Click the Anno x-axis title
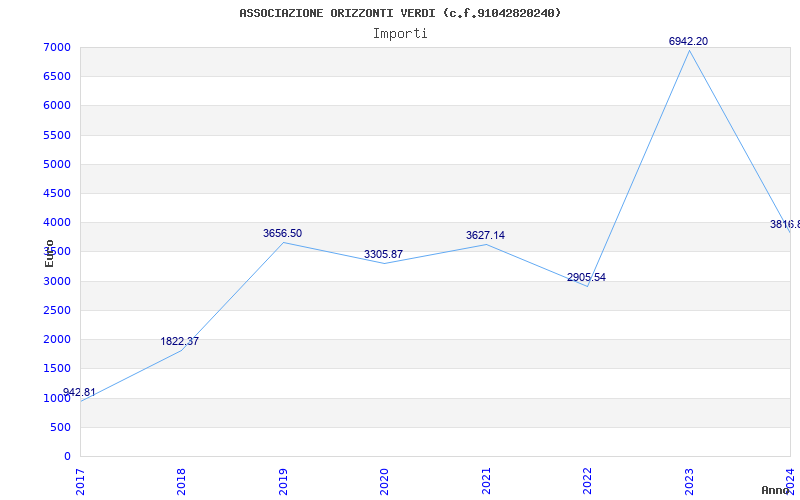Viewport: 800px width, 500px height. pyautogui.click(x=776, y=490)
